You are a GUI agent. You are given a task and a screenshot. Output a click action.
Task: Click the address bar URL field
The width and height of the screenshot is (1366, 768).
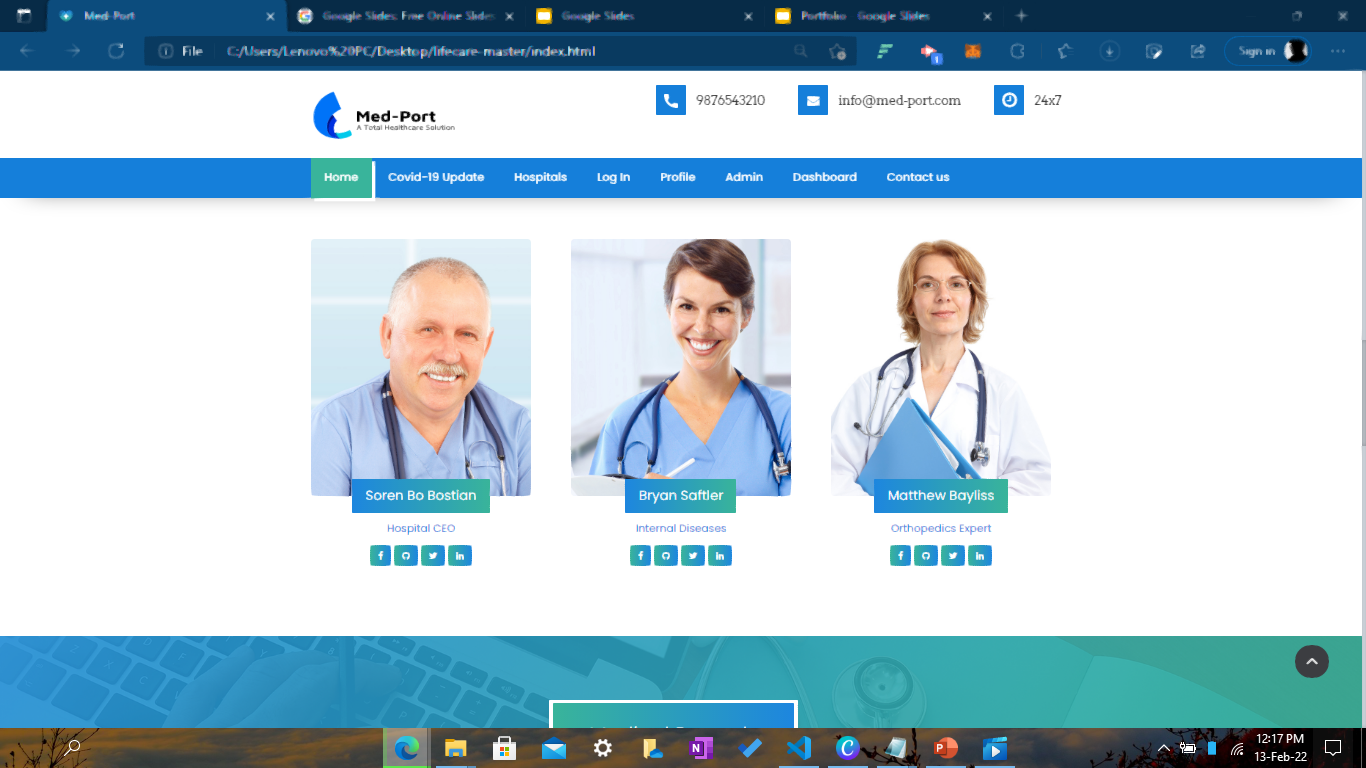[500, 51]
